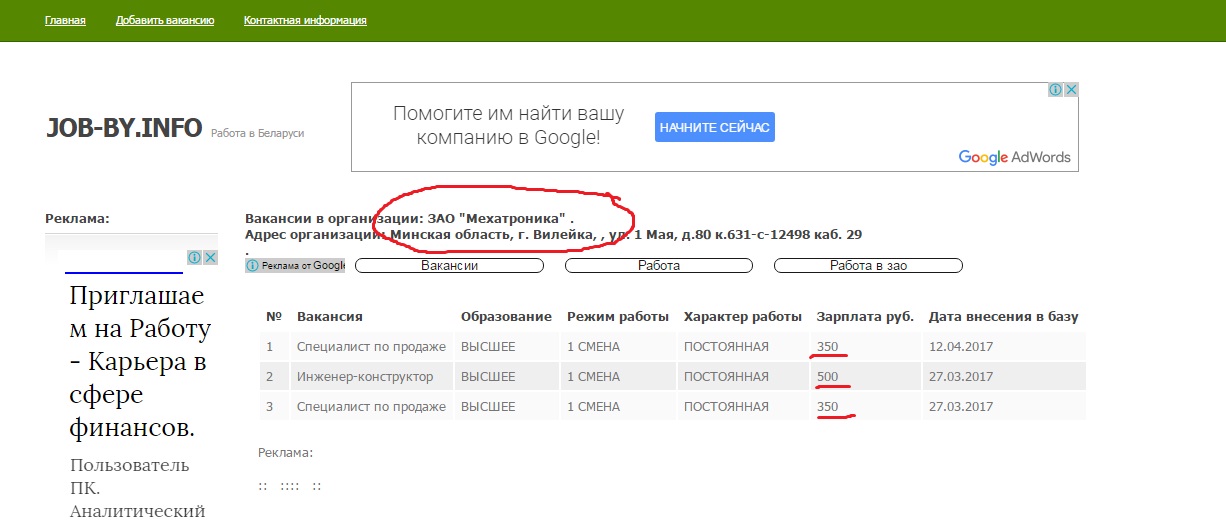This screenshot has width=1226, height=525.
Task: Click the 500 salary value
Action: pyautogui.click(x=827, y=377)
